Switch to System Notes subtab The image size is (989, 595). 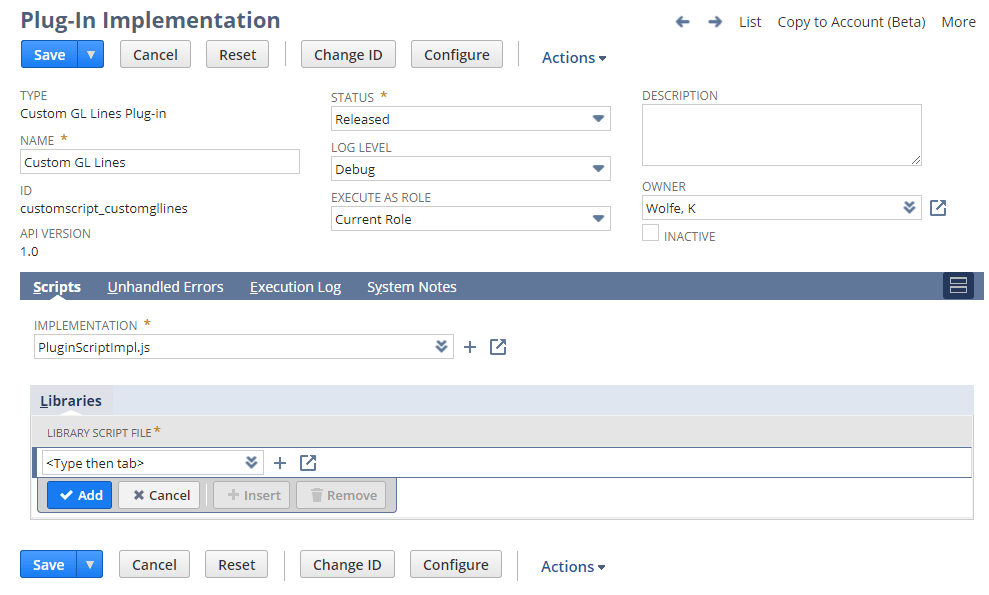tap(412, 287)
